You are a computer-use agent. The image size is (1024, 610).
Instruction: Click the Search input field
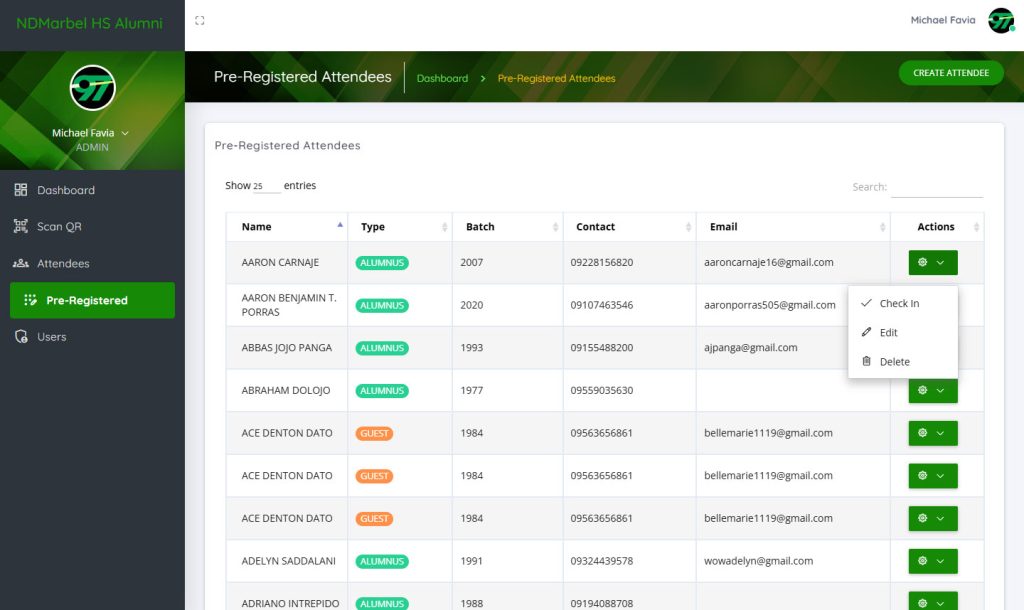tap(936, 187)
